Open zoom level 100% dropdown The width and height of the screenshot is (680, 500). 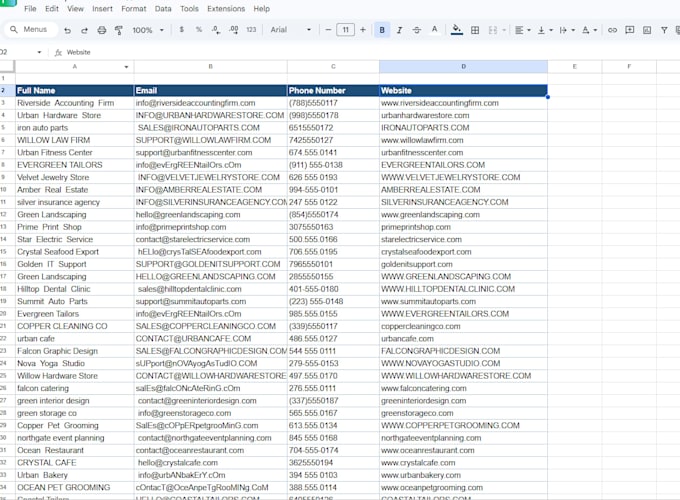(x=148, y=30)
